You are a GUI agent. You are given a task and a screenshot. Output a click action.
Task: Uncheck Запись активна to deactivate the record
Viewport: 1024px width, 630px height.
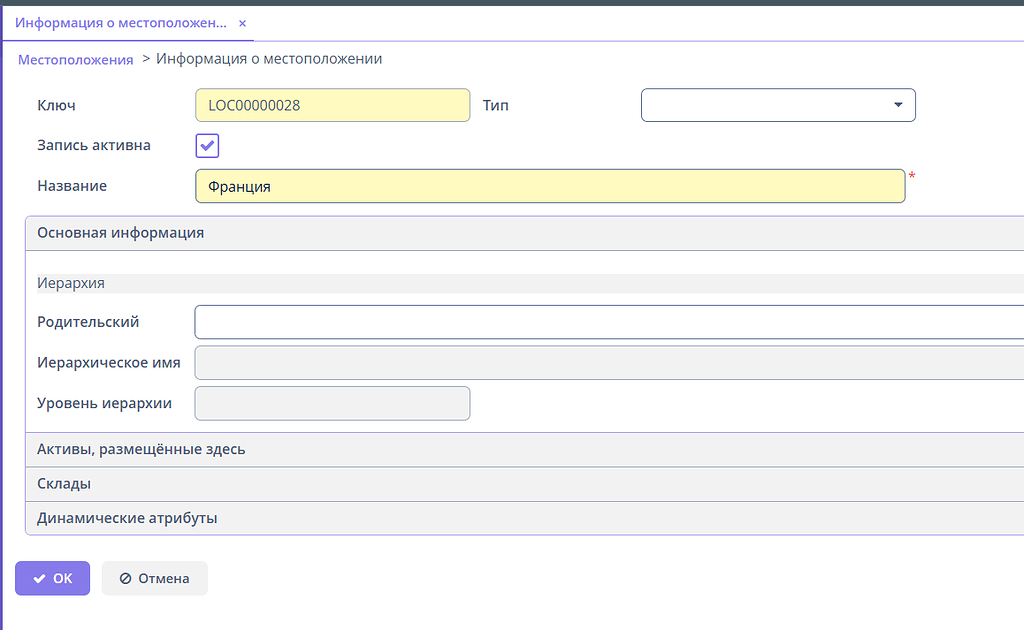coord(207,145)
